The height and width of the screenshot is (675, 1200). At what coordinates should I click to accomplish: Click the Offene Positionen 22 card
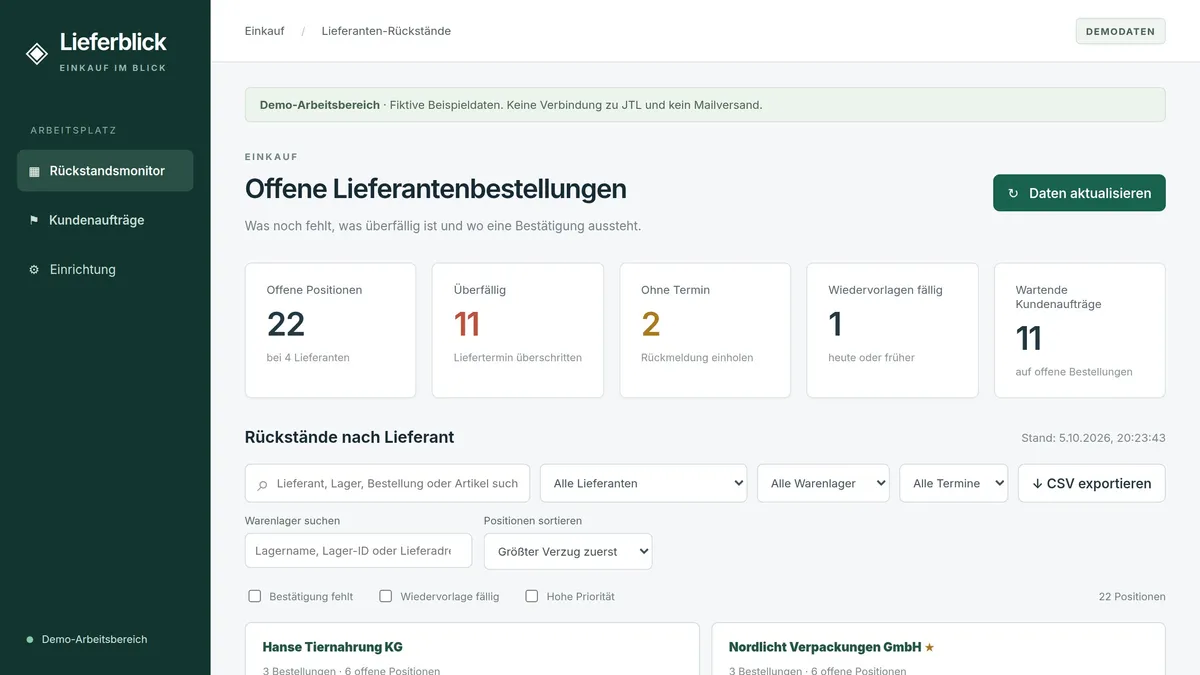(x=330, y=330)
